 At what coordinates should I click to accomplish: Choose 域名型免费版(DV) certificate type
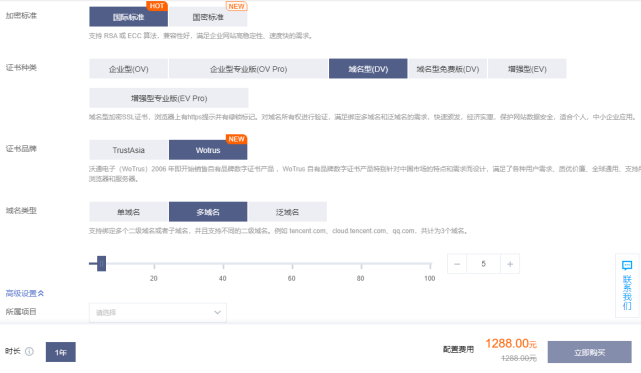tap(448, 69)
